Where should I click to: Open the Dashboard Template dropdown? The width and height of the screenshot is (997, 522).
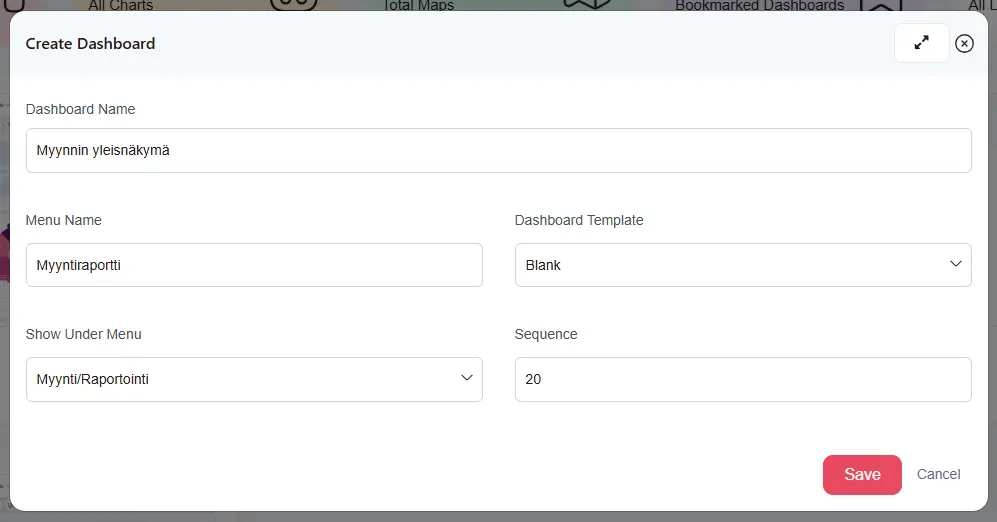coord(742,265)
